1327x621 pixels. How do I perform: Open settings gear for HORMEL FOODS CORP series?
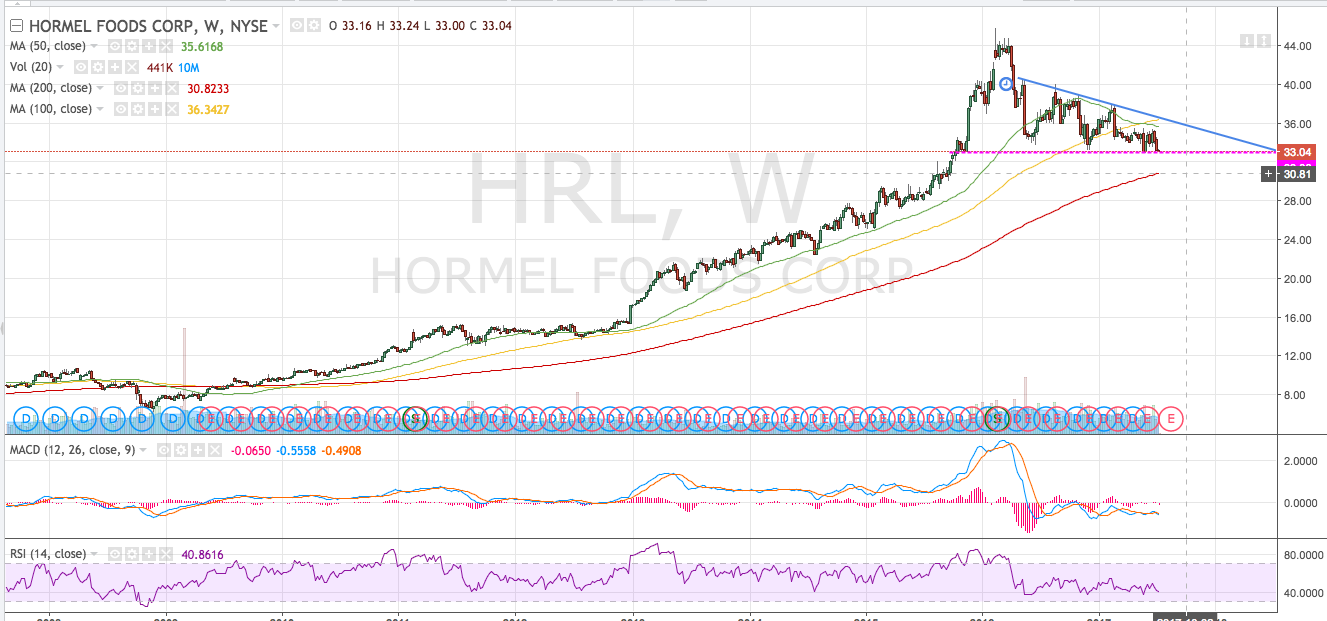click(x=315, y=25)
